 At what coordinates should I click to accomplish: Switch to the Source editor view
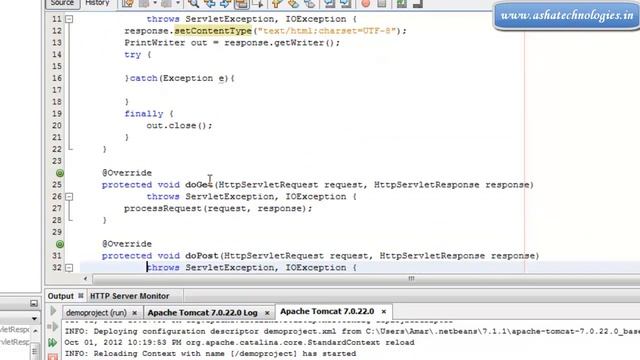click(x=62, y=3)
